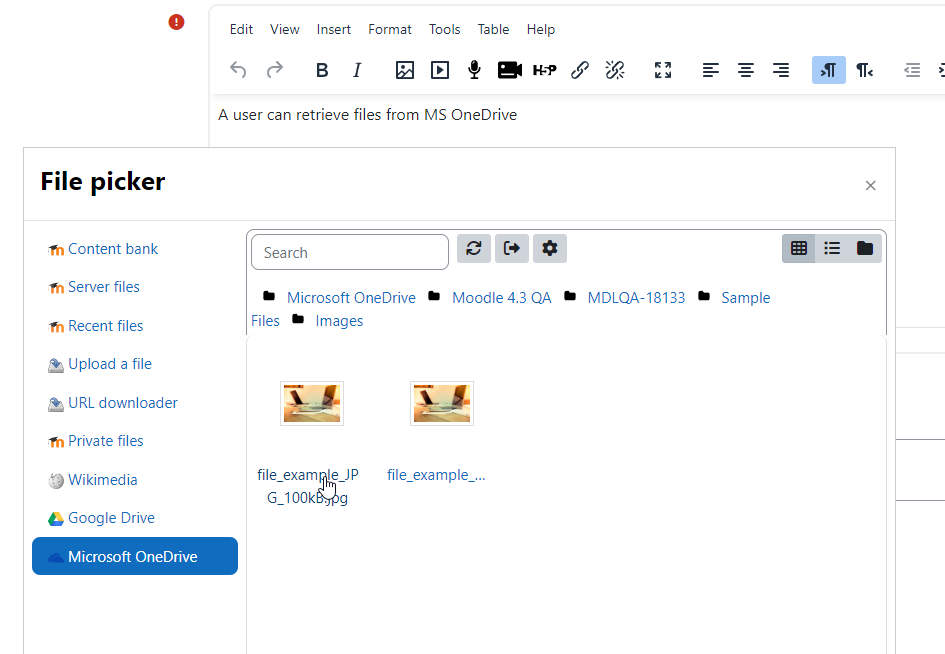Start video recording with camera icon
Image resolution: width=945 pixels, height=654 pixels.
pyautogui.click(x=510, y=71)
